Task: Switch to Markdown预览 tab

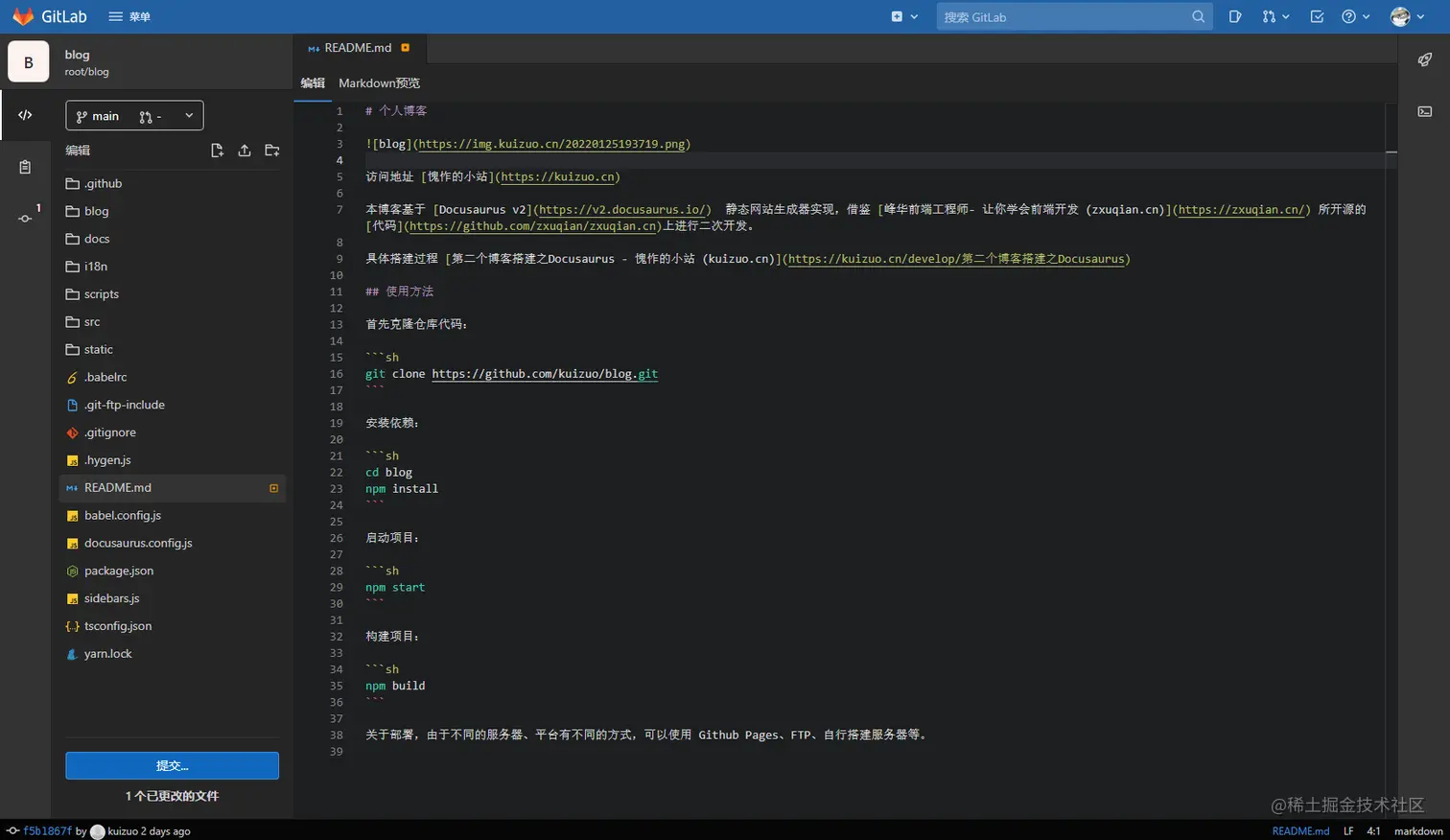Action: click(379, 83)
